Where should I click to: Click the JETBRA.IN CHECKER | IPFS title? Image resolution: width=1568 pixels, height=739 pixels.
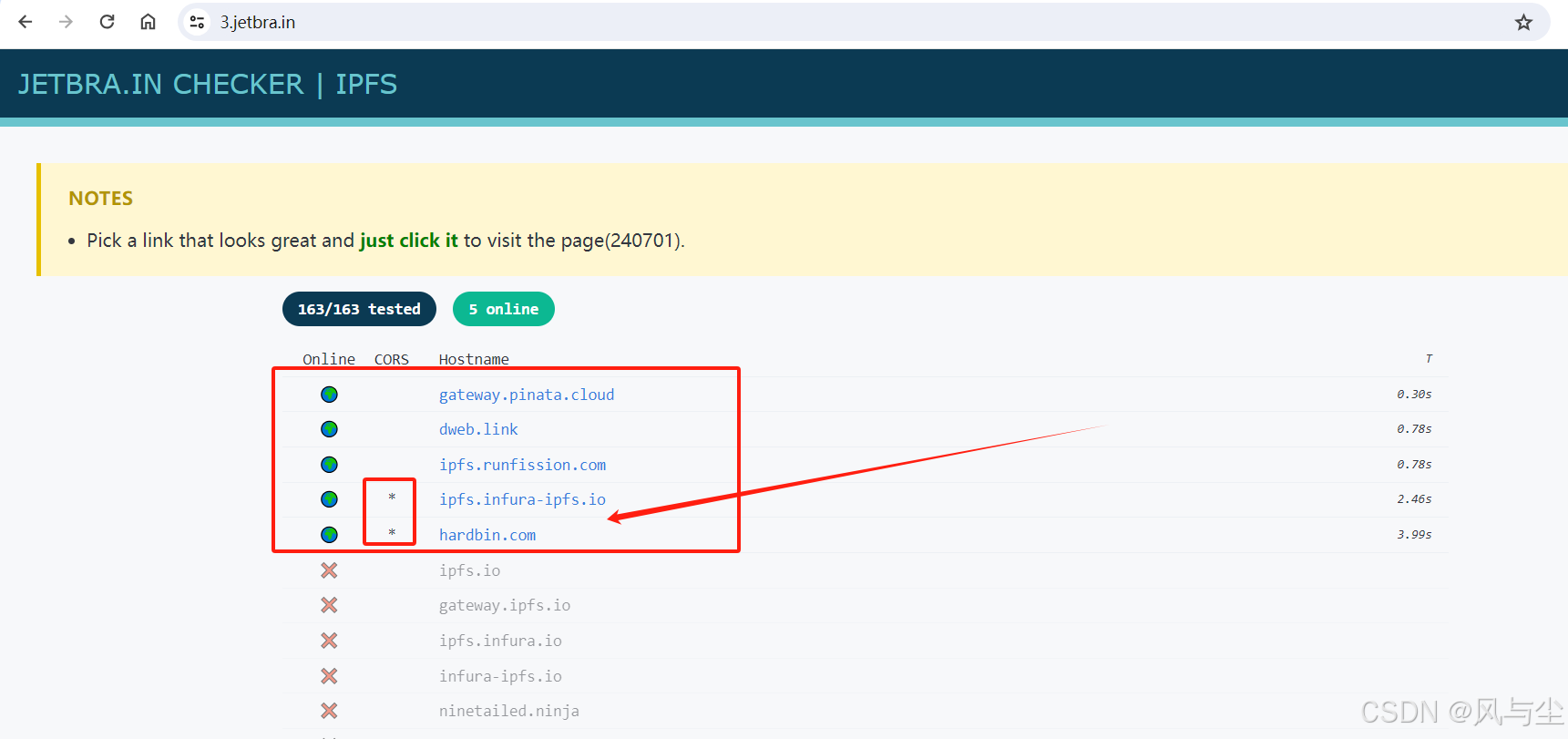tap(208, 85)
